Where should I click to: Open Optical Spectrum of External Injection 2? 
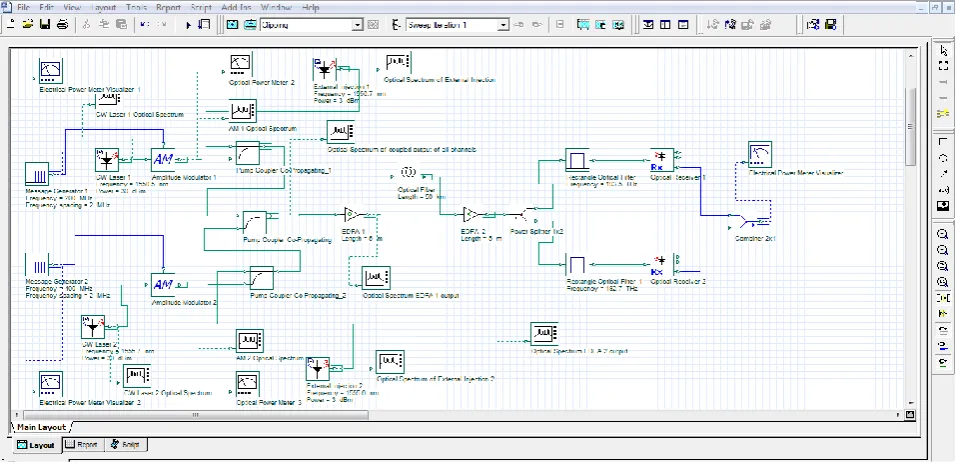(390, 362)
